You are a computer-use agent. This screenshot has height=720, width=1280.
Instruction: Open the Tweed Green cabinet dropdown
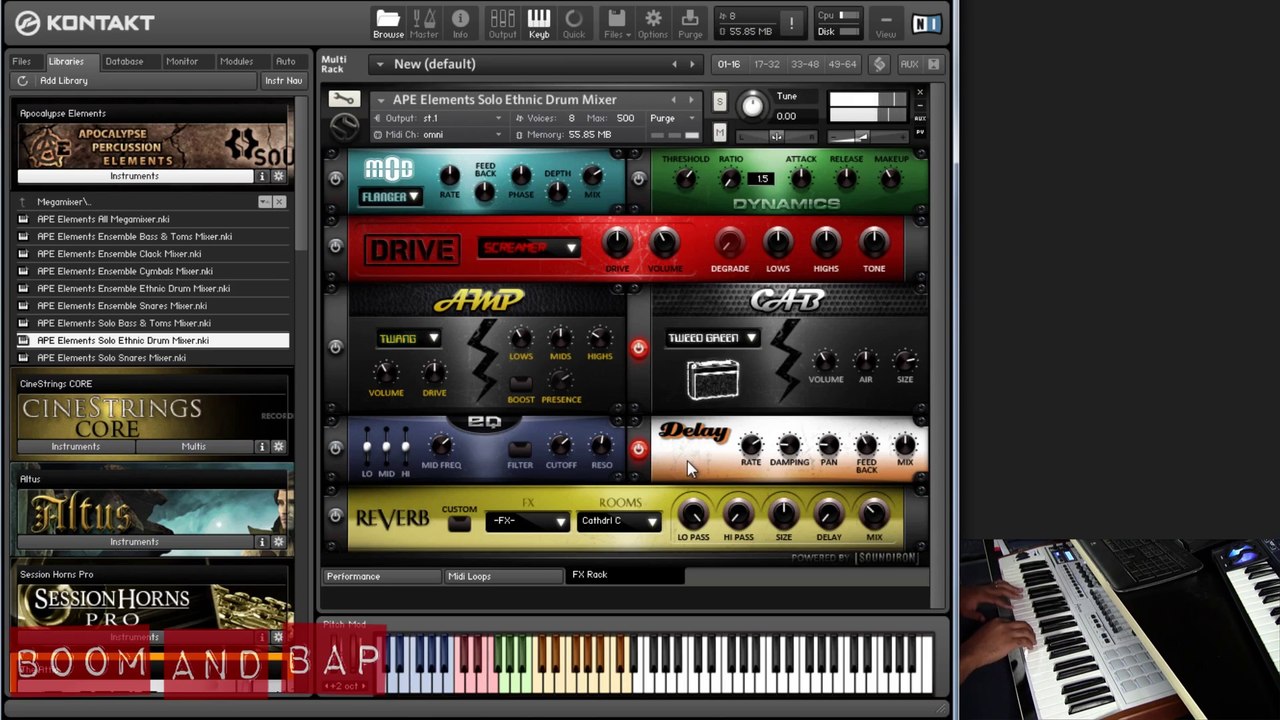coord(712,338)
